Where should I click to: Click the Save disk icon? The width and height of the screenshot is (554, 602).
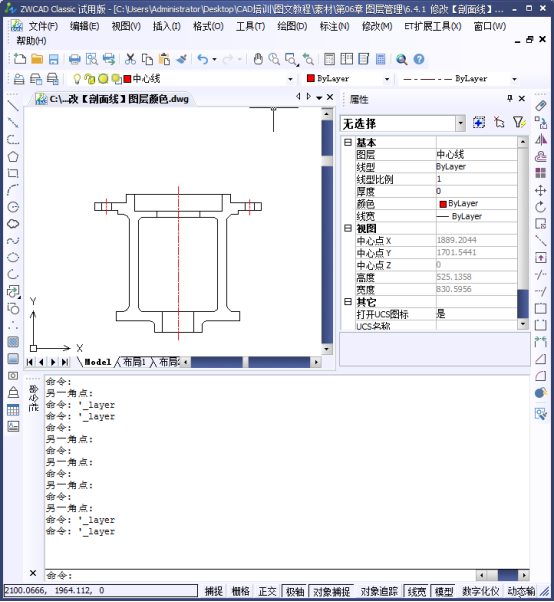[53, 59]
